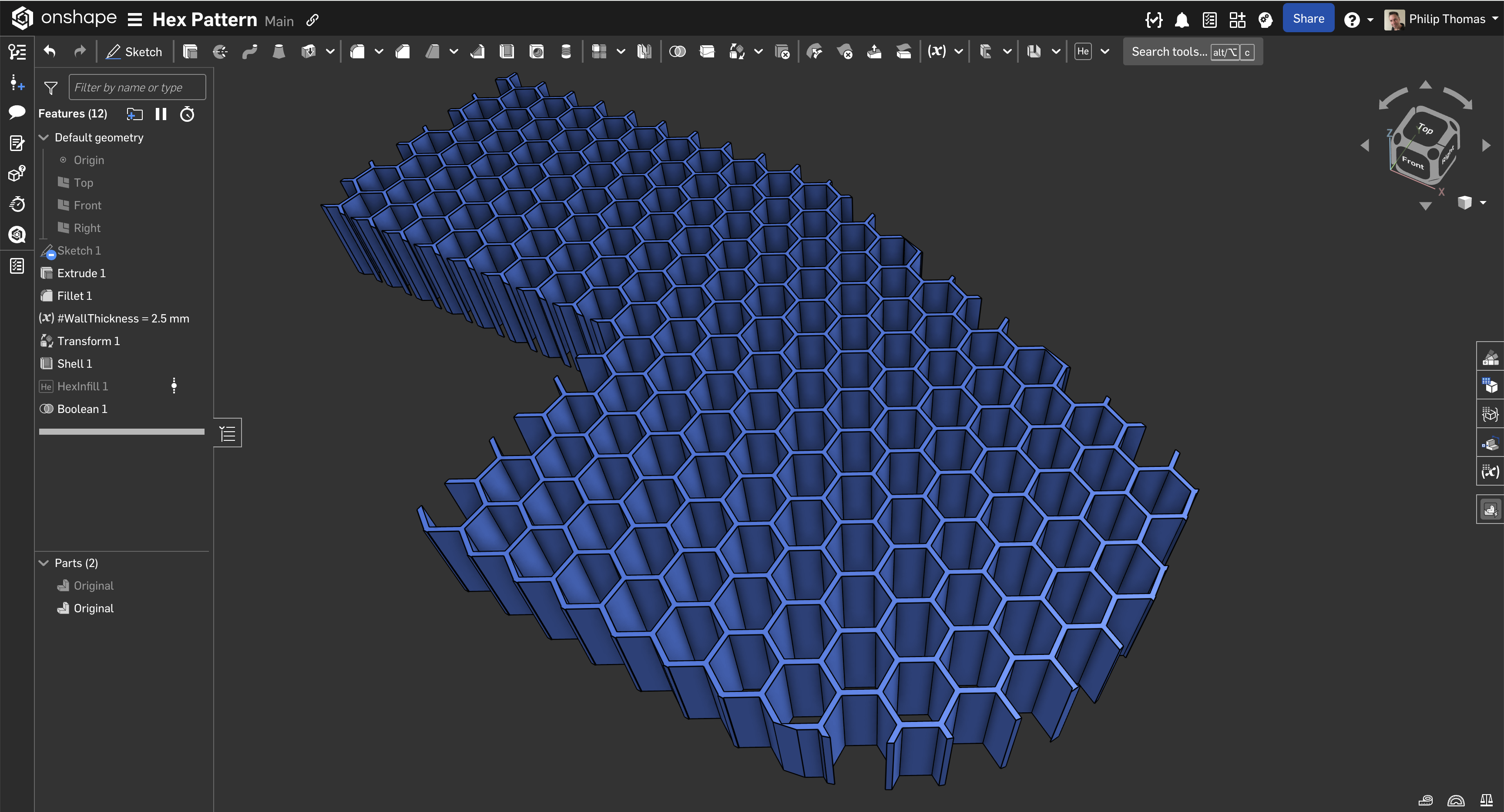
Task: Click the Filter by name or type field
Action: tap(137, 87)
